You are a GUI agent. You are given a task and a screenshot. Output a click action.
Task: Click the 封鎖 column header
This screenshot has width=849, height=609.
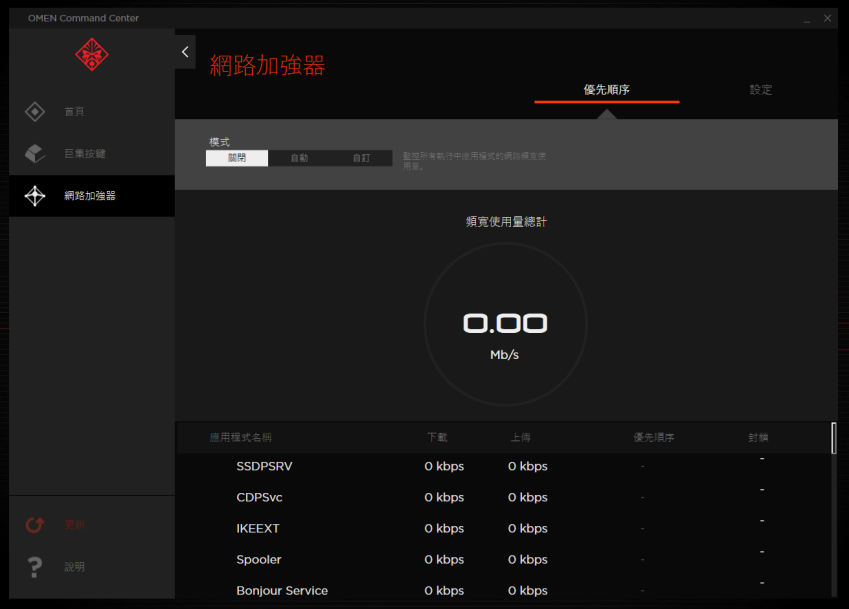[x=758, y=437]
